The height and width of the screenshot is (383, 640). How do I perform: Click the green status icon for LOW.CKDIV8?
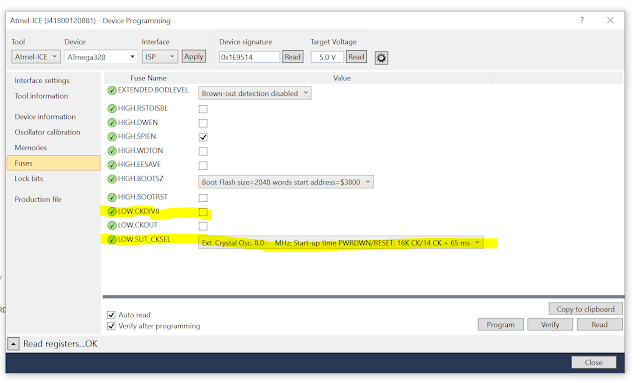(112, 212)
